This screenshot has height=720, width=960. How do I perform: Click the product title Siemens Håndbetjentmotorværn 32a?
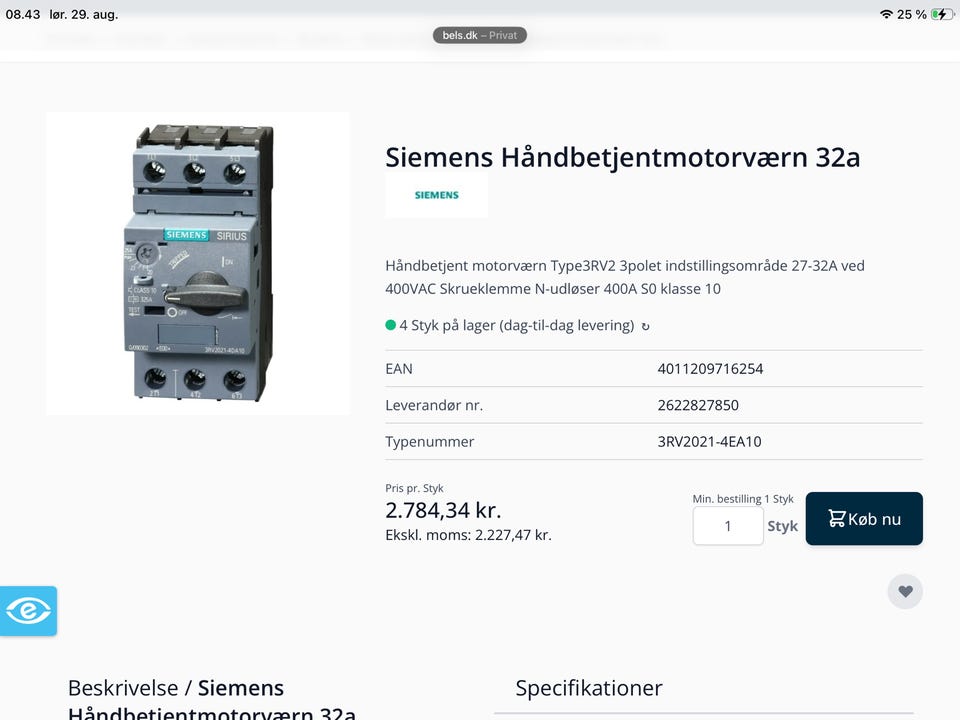(623, 157)
